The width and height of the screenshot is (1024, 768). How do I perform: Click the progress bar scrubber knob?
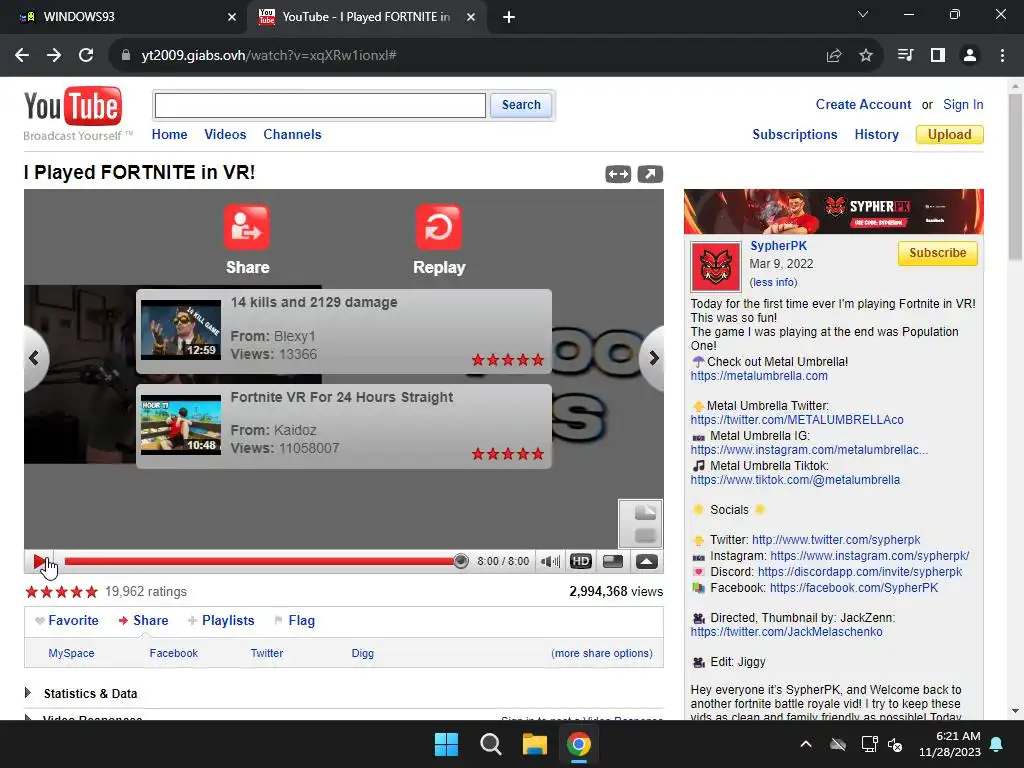point(460,561)
